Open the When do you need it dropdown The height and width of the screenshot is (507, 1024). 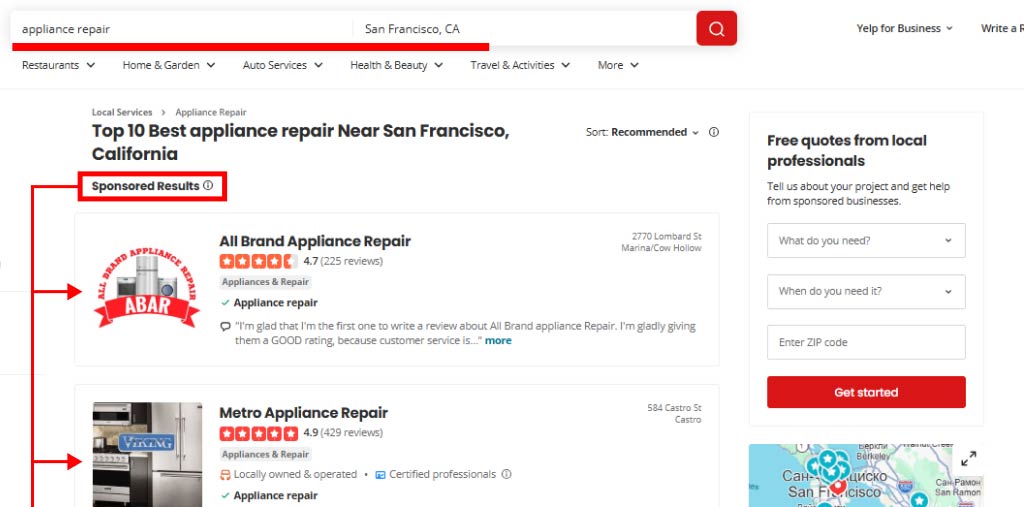point(866,291)
